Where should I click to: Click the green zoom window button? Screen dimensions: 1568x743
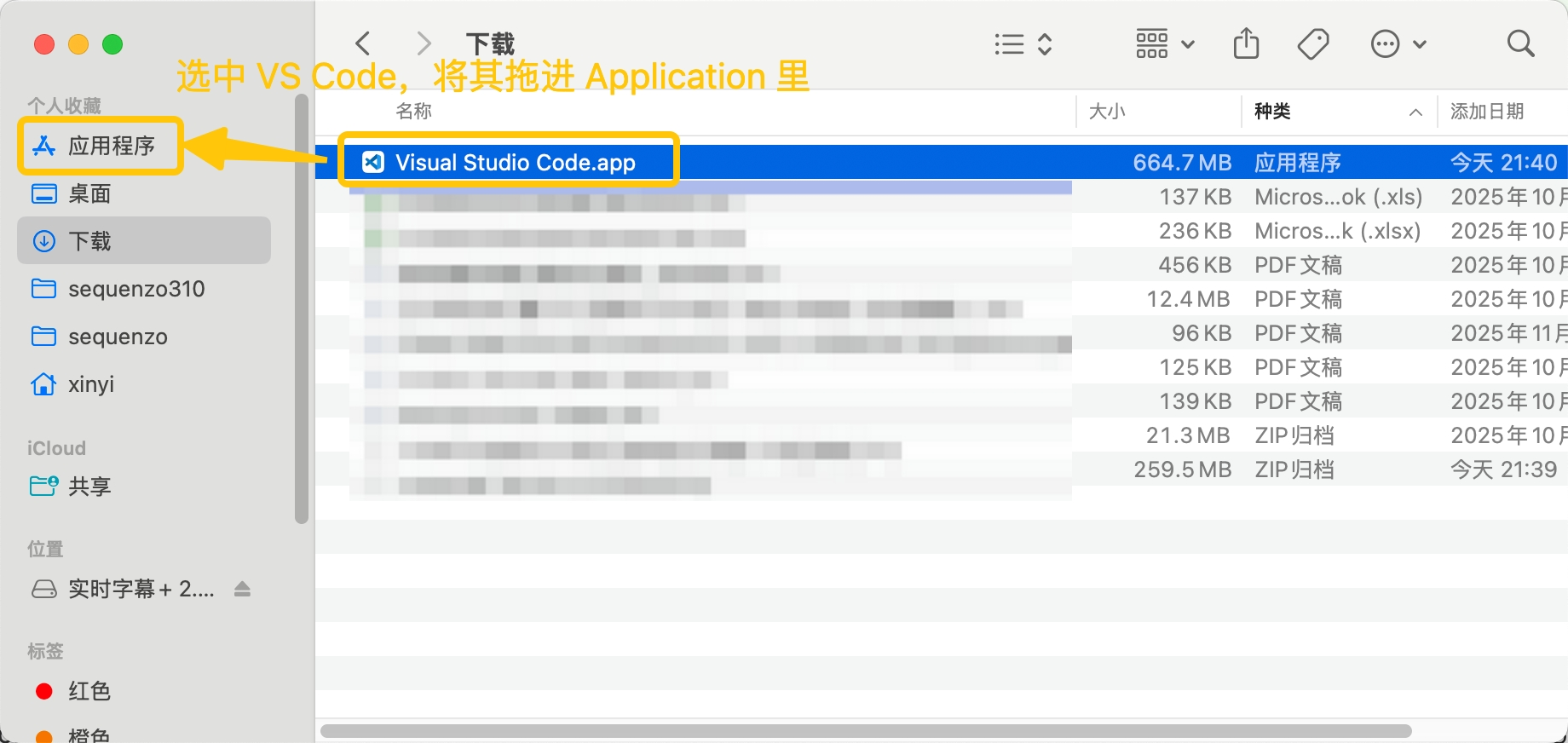[x=112, y=44]
